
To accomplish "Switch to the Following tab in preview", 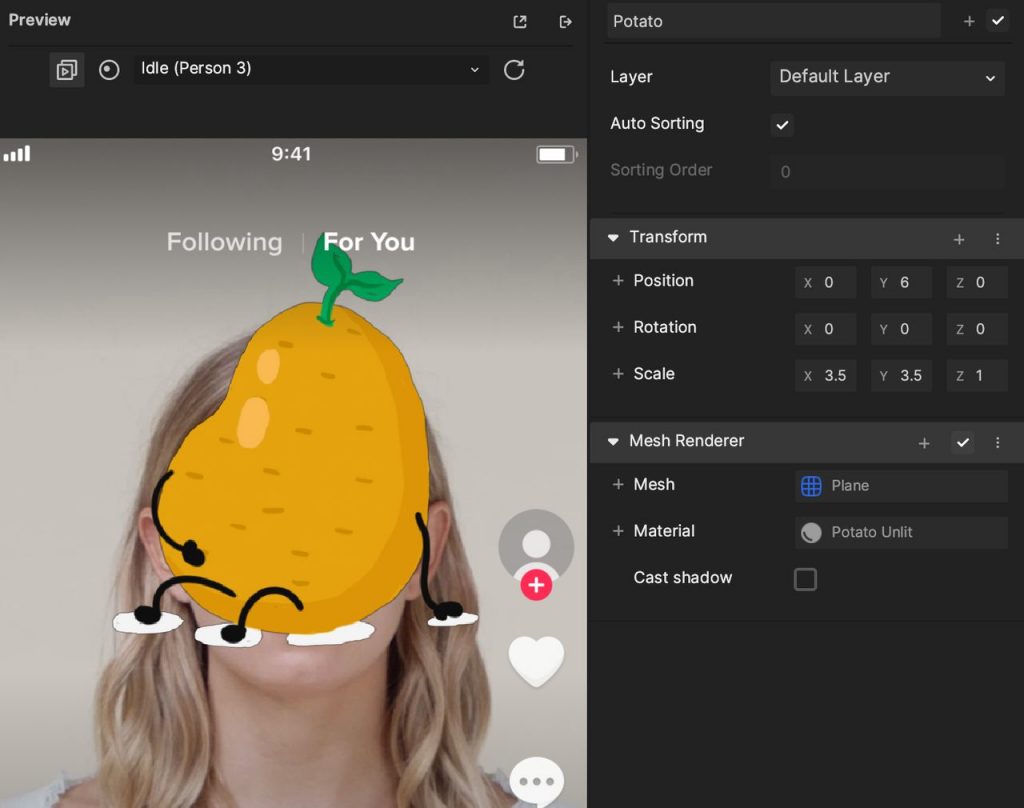I will click(225, 242).
